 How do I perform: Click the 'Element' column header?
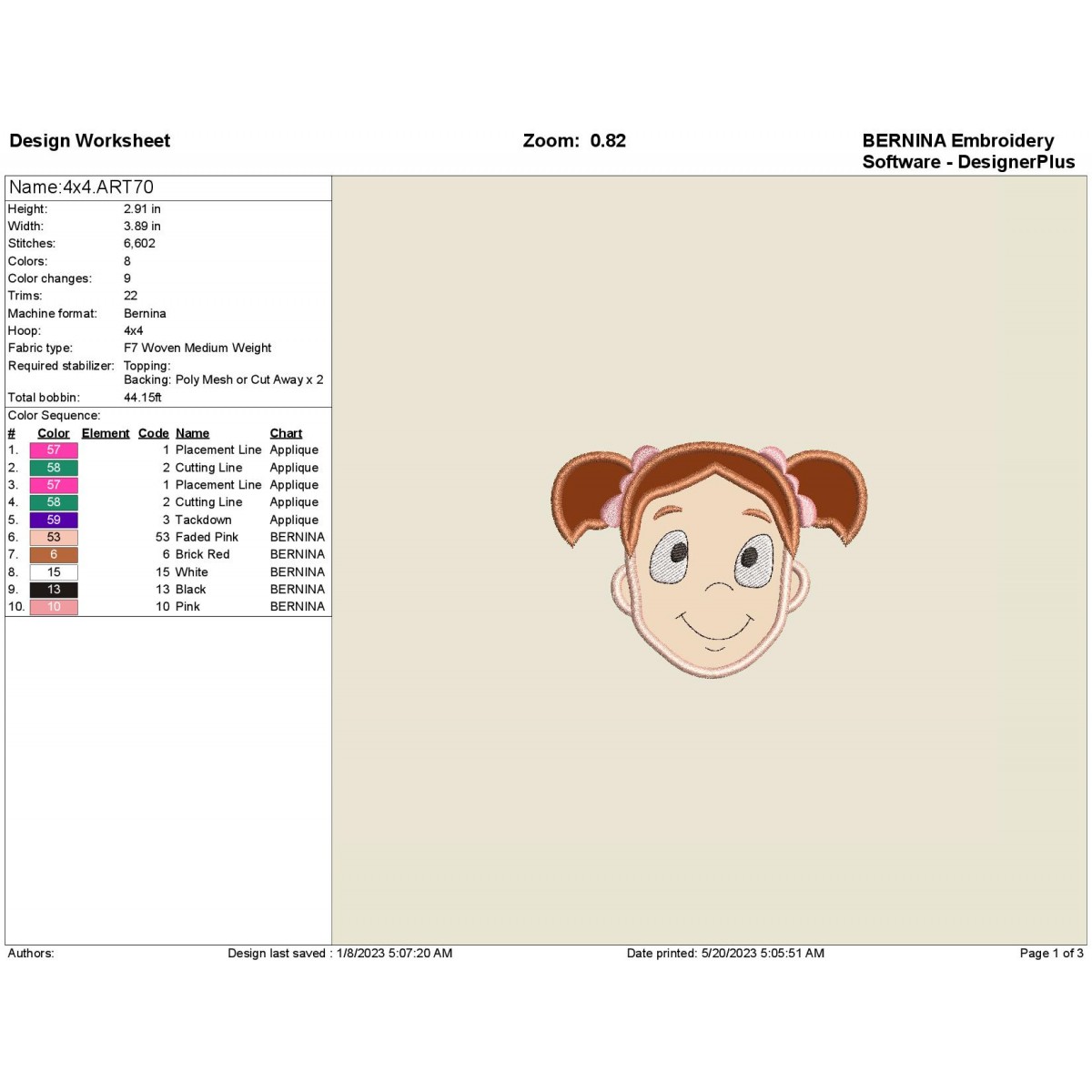click(x=106, y=434)
